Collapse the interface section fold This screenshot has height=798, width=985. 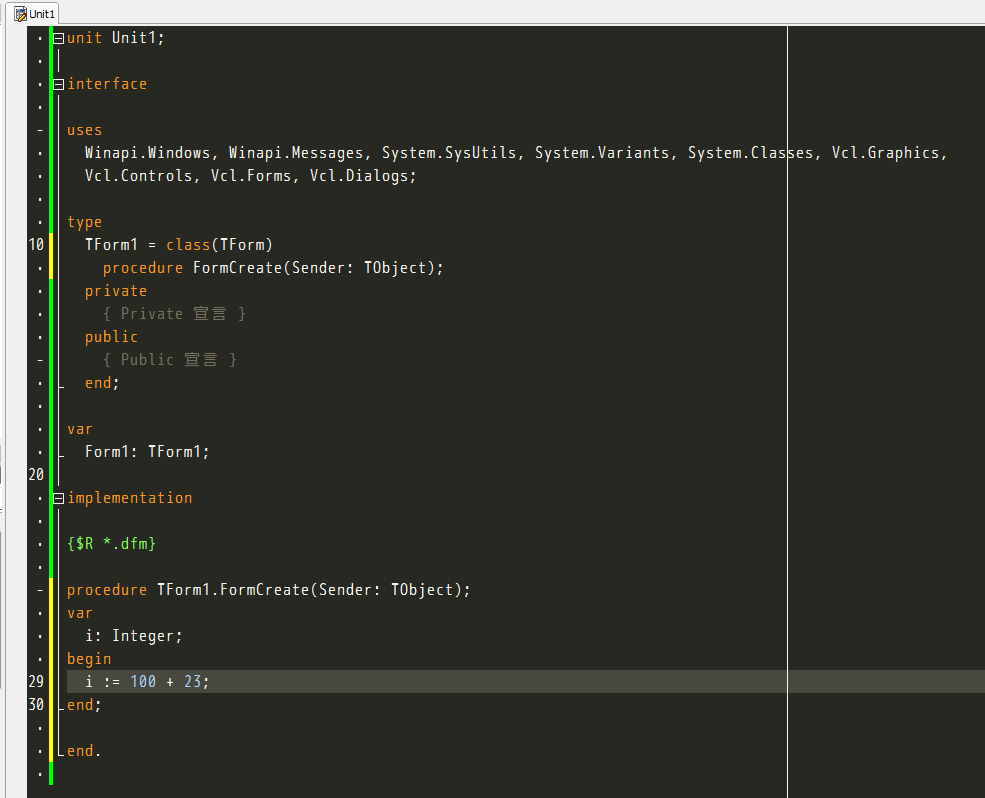coord(58,84)
